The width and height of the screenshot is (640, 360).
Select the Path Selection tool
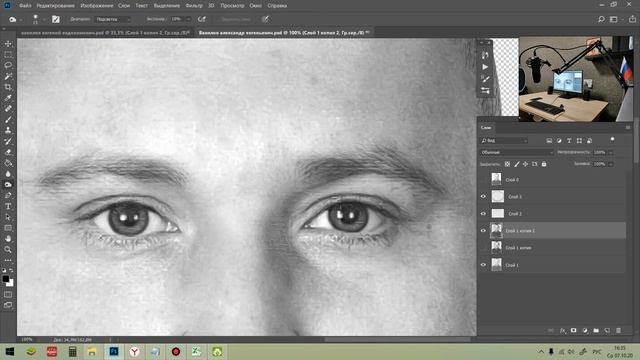coord(8,217)
